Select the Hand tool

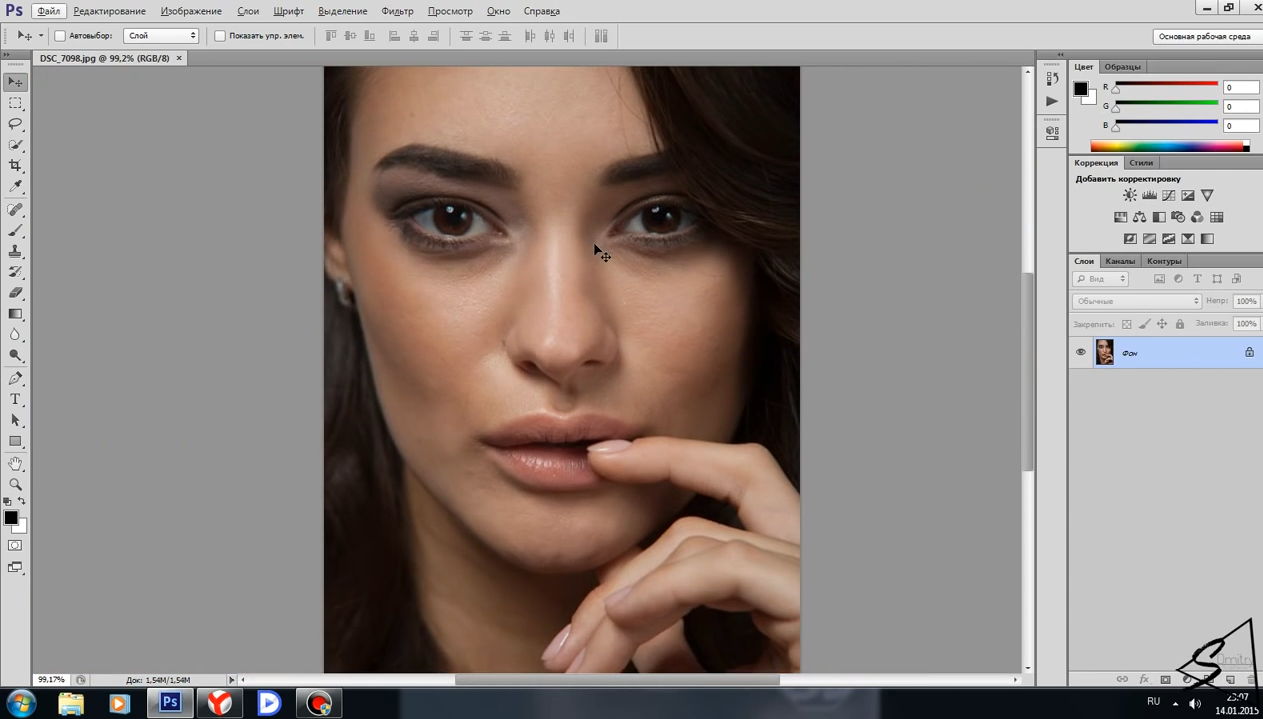pyautogui.click(x=15, y=464)
